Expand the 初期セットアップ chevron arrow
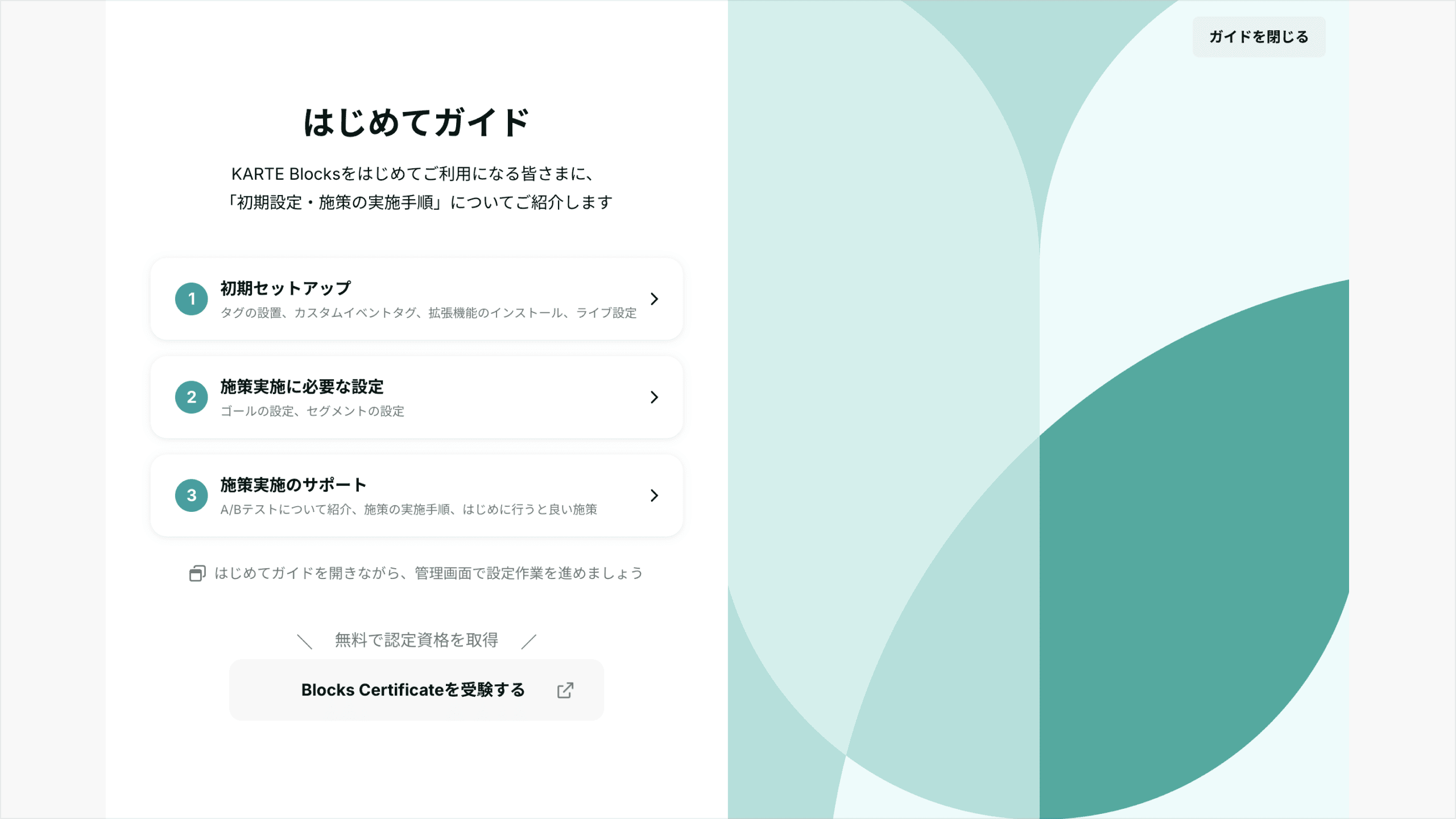Viewport: 1456px width, 819px height. click(654, 299)
